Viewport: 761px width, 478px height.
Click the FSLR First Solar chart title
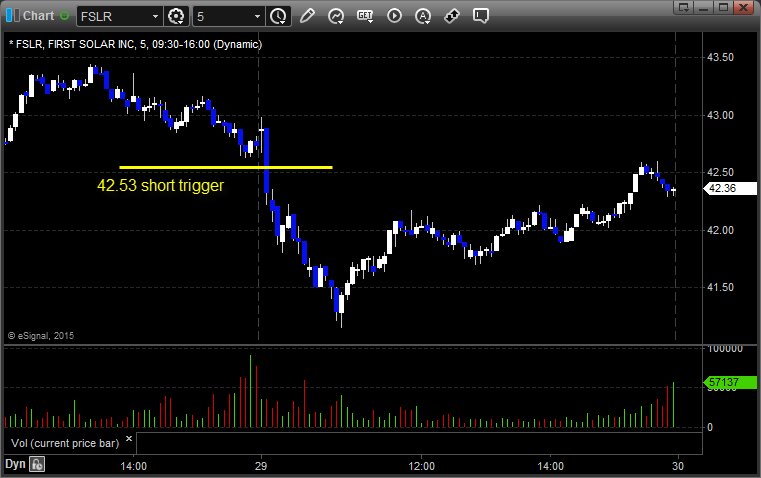coord(135,44)
